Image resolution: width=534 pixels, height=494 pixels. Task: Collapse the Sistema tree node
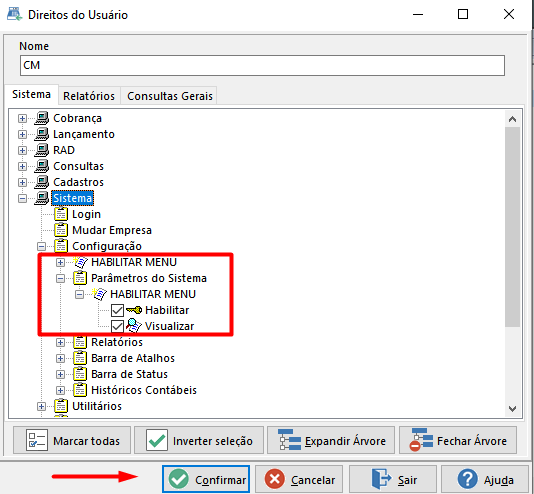coord(22,198)
